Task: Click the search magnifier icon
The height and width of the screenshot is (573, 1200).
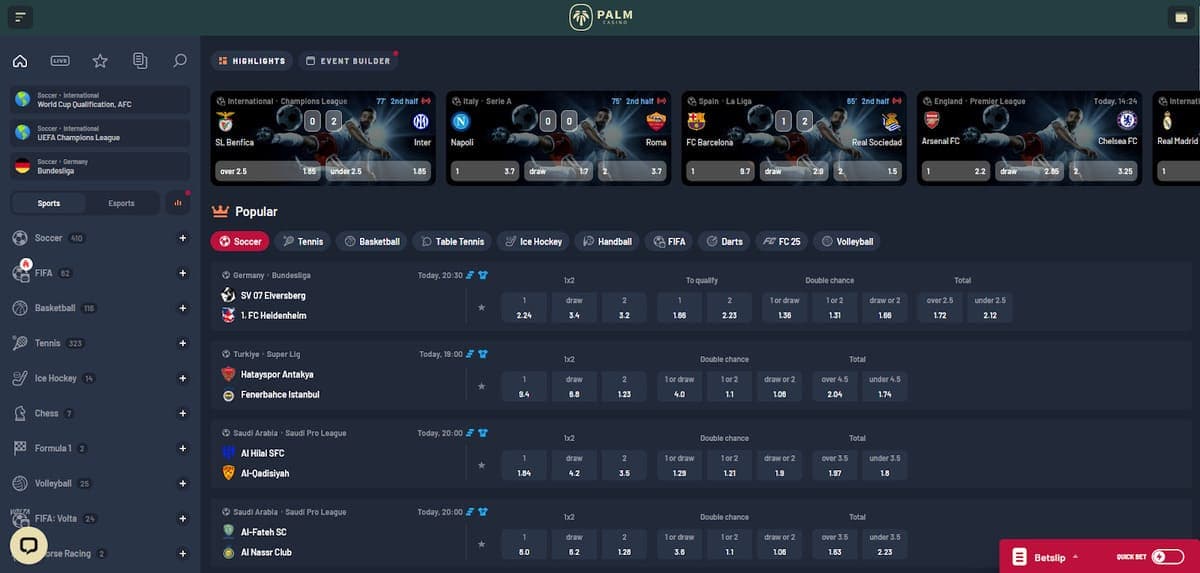Action: [180, 61]
